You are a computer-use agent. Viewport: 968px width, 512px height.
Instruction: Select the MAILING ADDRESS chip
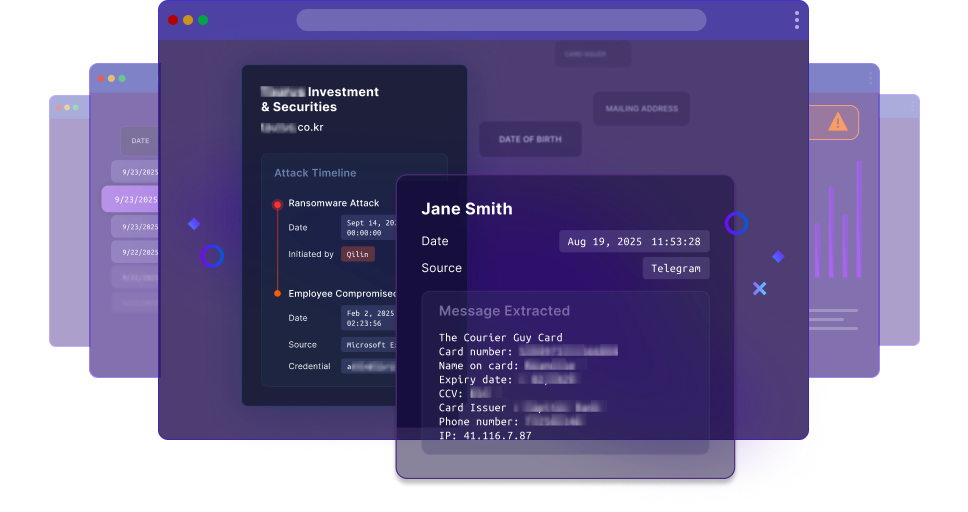point(641,108)
